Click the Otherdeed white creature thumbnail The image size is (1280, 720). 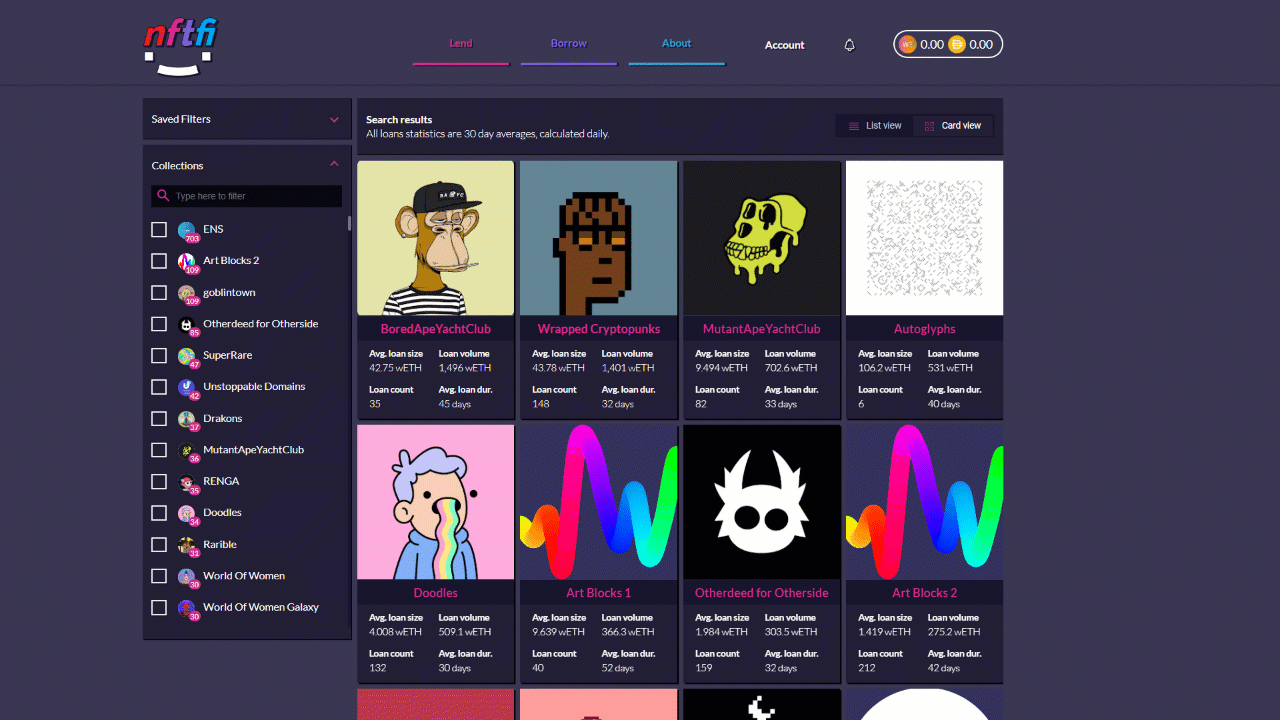pyautogui.click(x=762, y=502)
